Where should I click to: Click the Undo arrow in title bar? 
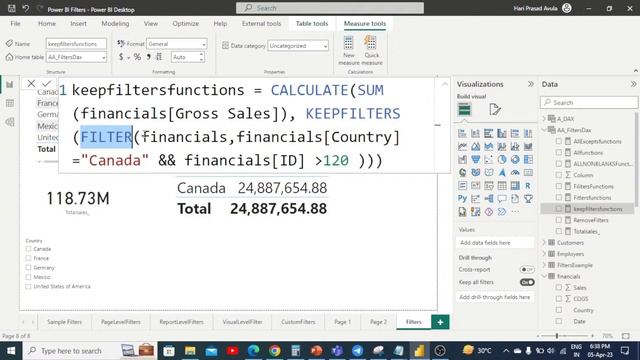coord(26,8)
